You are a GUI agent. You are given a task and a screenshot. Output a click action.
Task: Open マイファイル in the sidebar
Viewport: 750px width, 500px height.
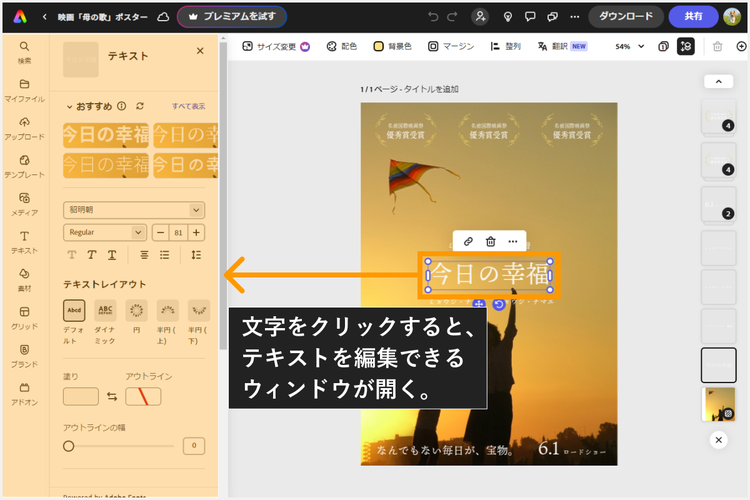coord(24,90)
